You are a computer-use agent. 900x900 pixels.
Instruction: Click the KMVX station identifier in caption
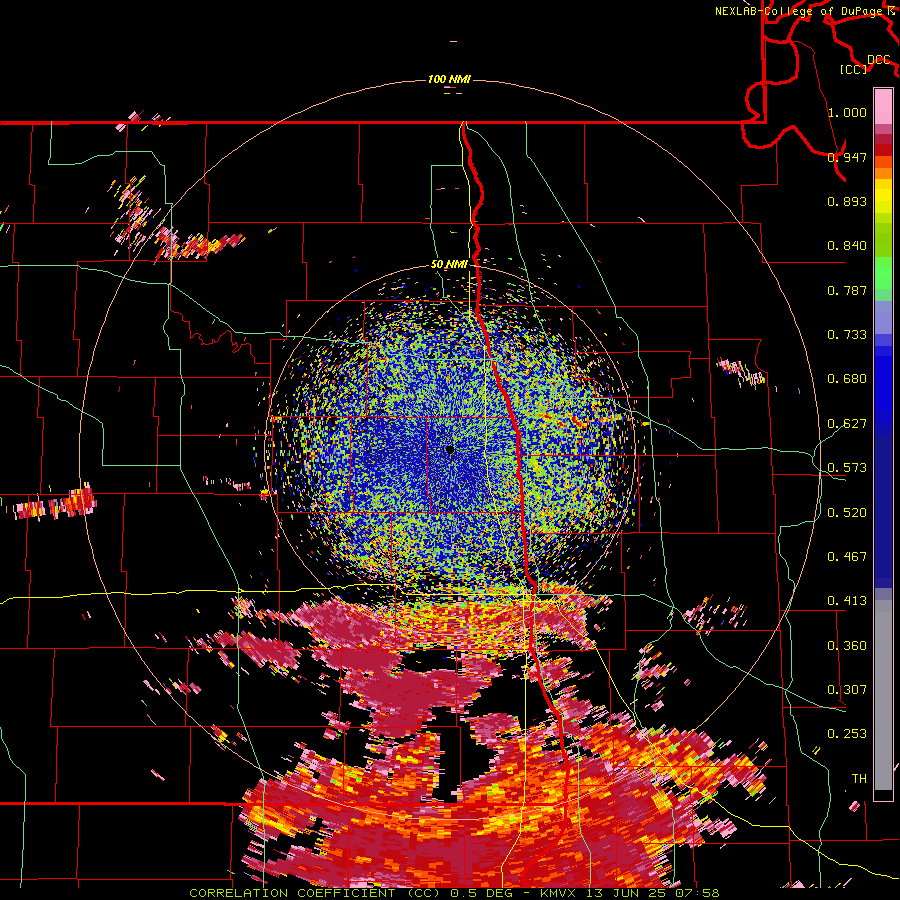pos(560,893)
